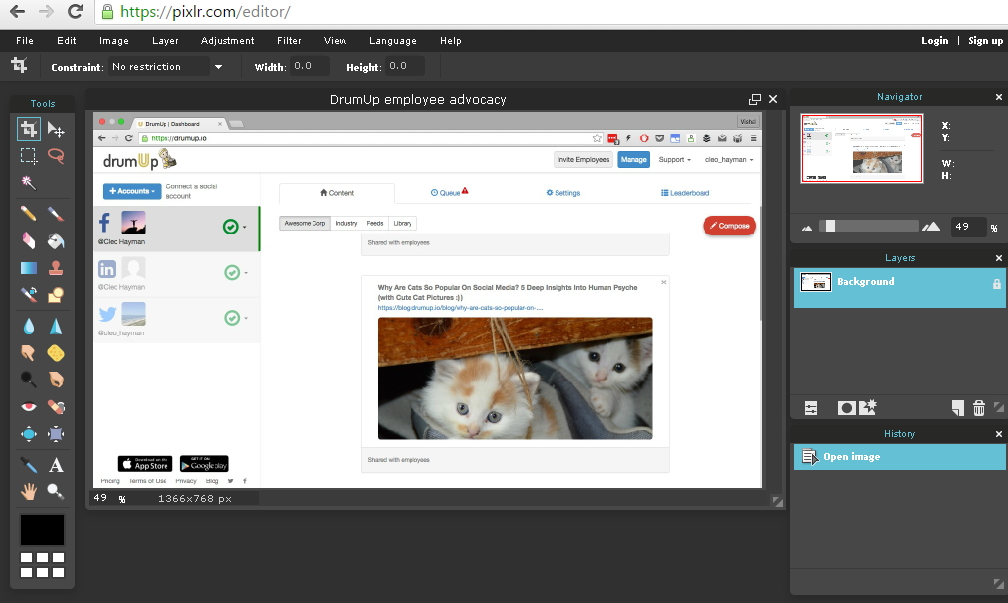The image size is (1008, 603).
Task: Open the foreground color swatch
Action: 42,530
